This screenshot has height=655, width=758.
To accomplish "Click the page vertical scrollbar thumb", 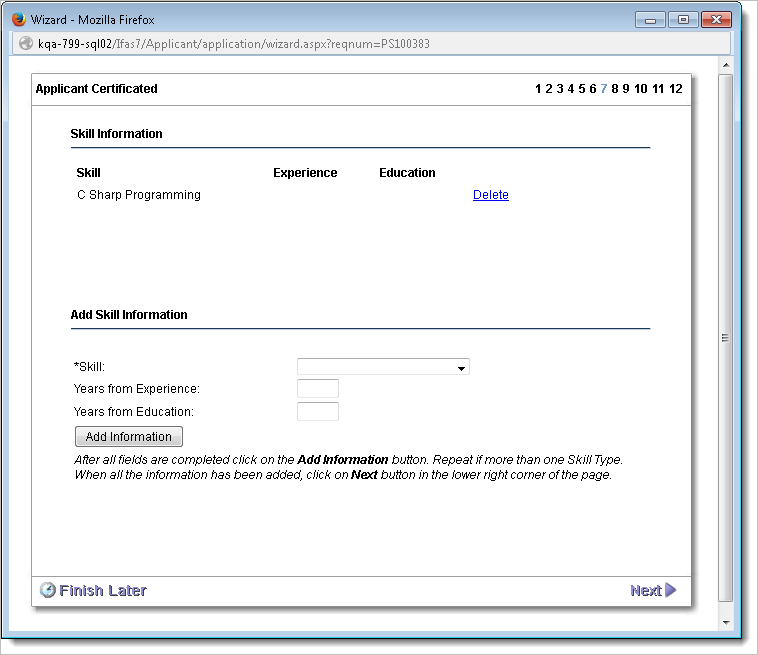I will [725, 338].
